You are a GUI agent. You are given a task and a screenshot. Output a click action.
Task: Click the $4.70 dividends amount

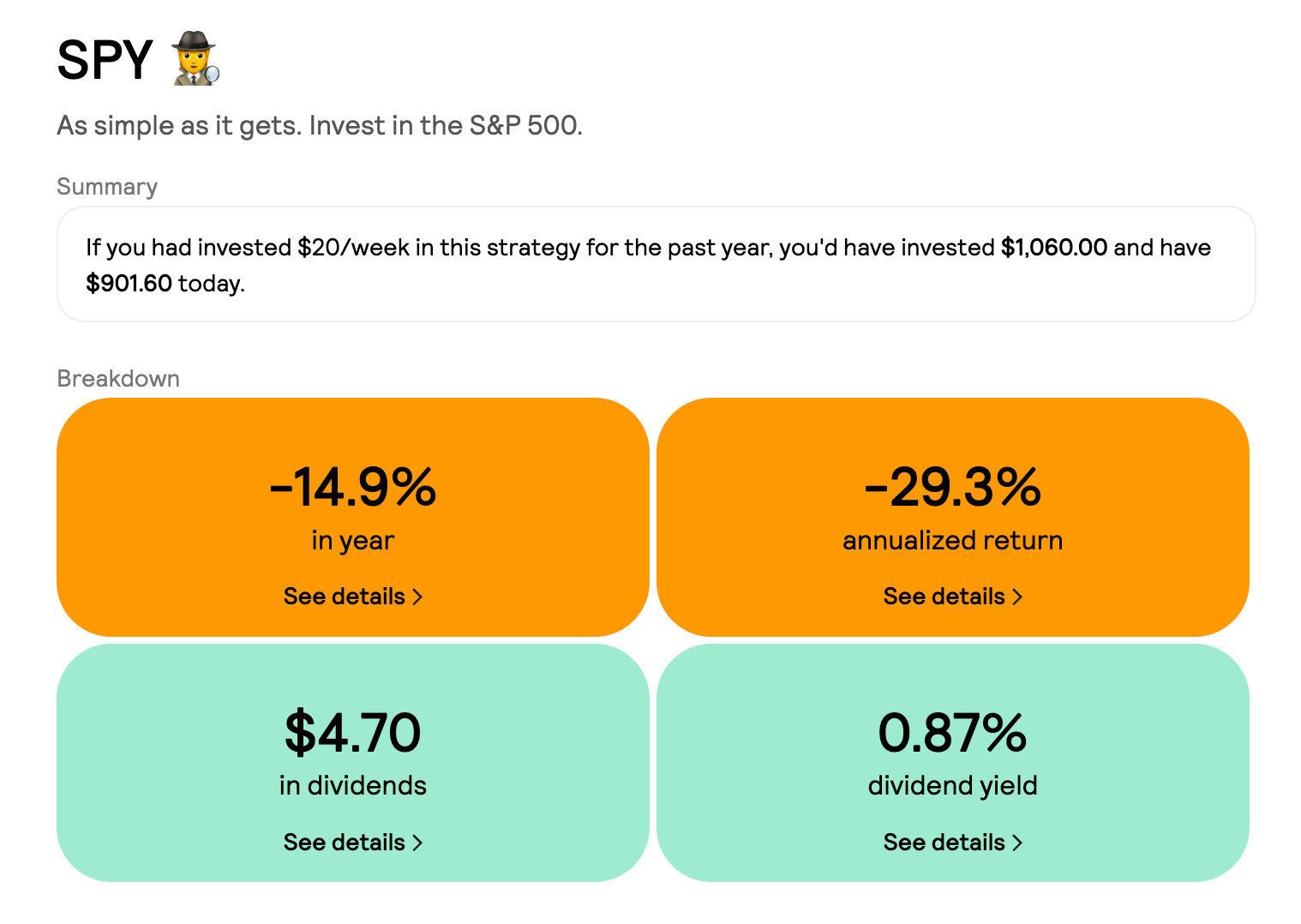click(353, 733)
